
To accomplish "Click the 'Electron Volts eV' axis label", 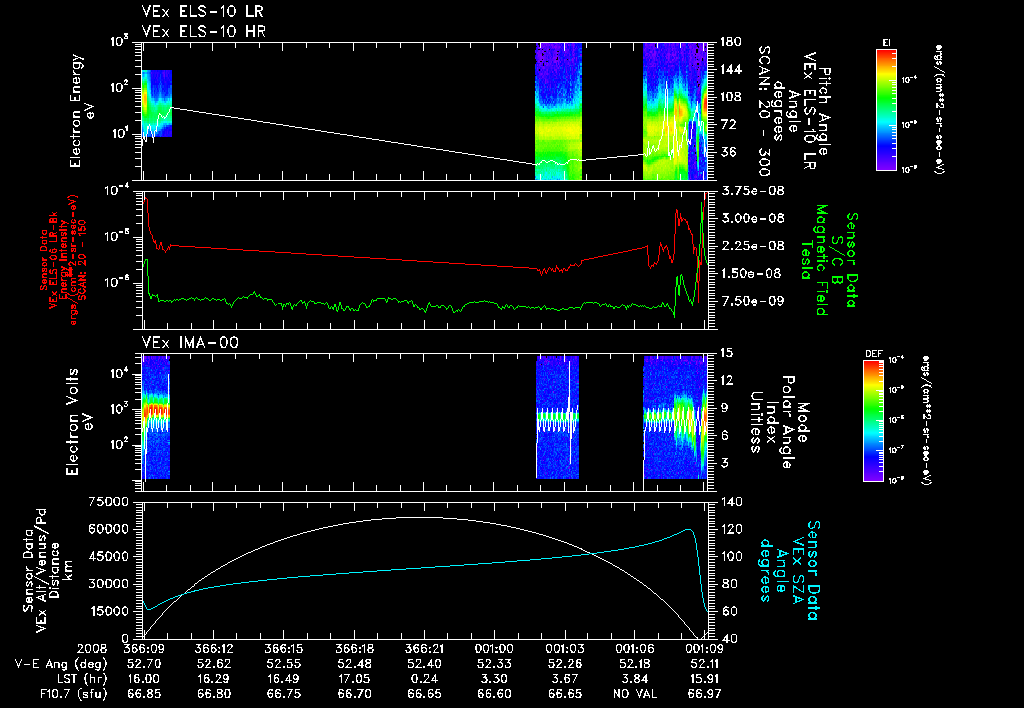I will tap(78, 421).
